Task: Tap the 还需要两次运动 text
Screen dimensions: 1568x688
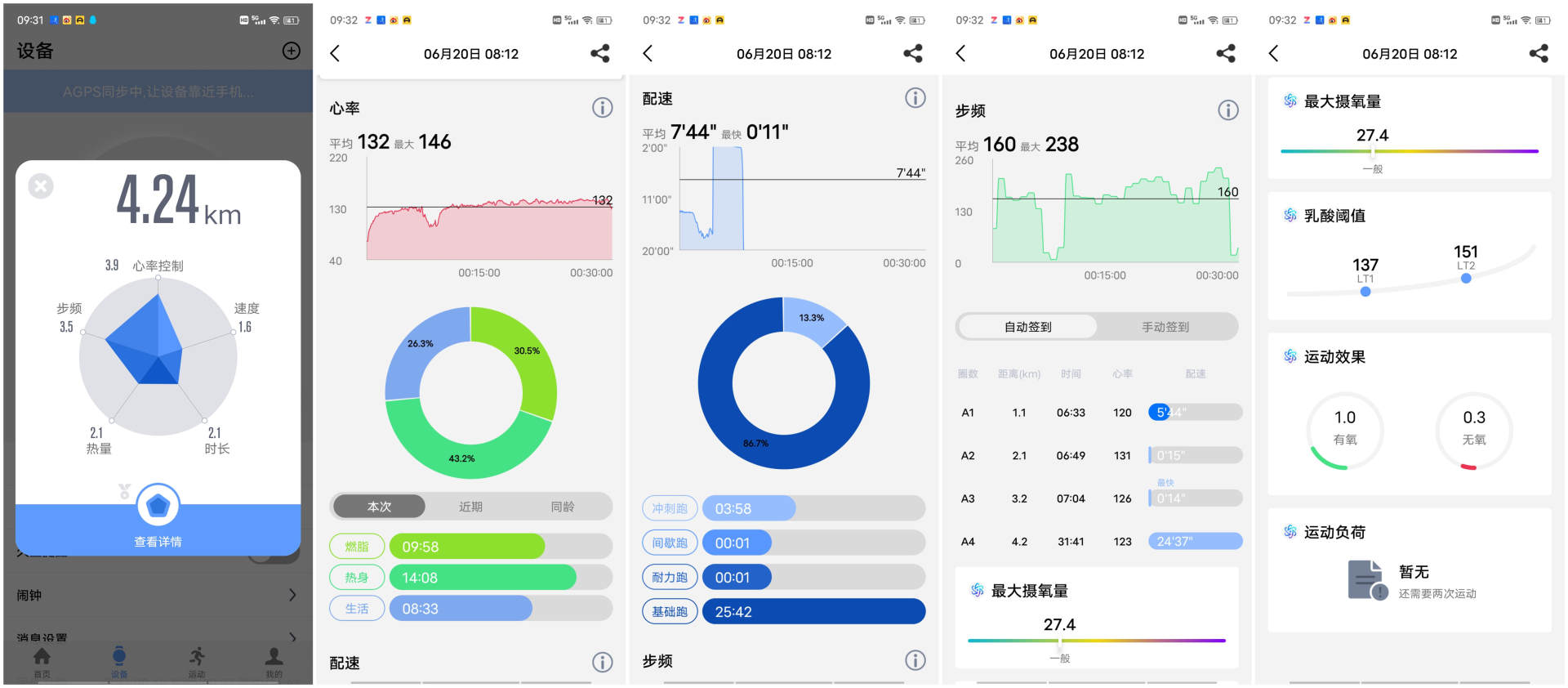Action: click(x=1437, y=594)
